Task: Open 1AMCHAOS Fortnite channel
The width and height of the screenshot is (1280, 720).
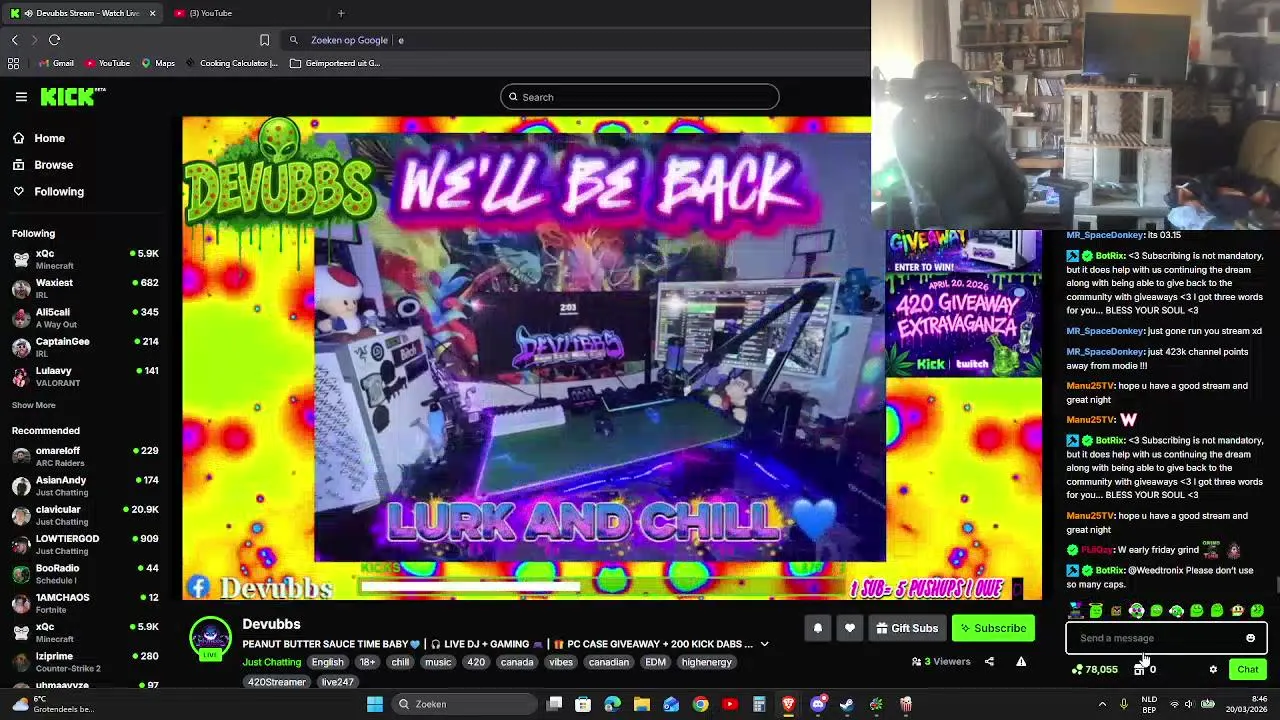Action: [x=85, y=603]
